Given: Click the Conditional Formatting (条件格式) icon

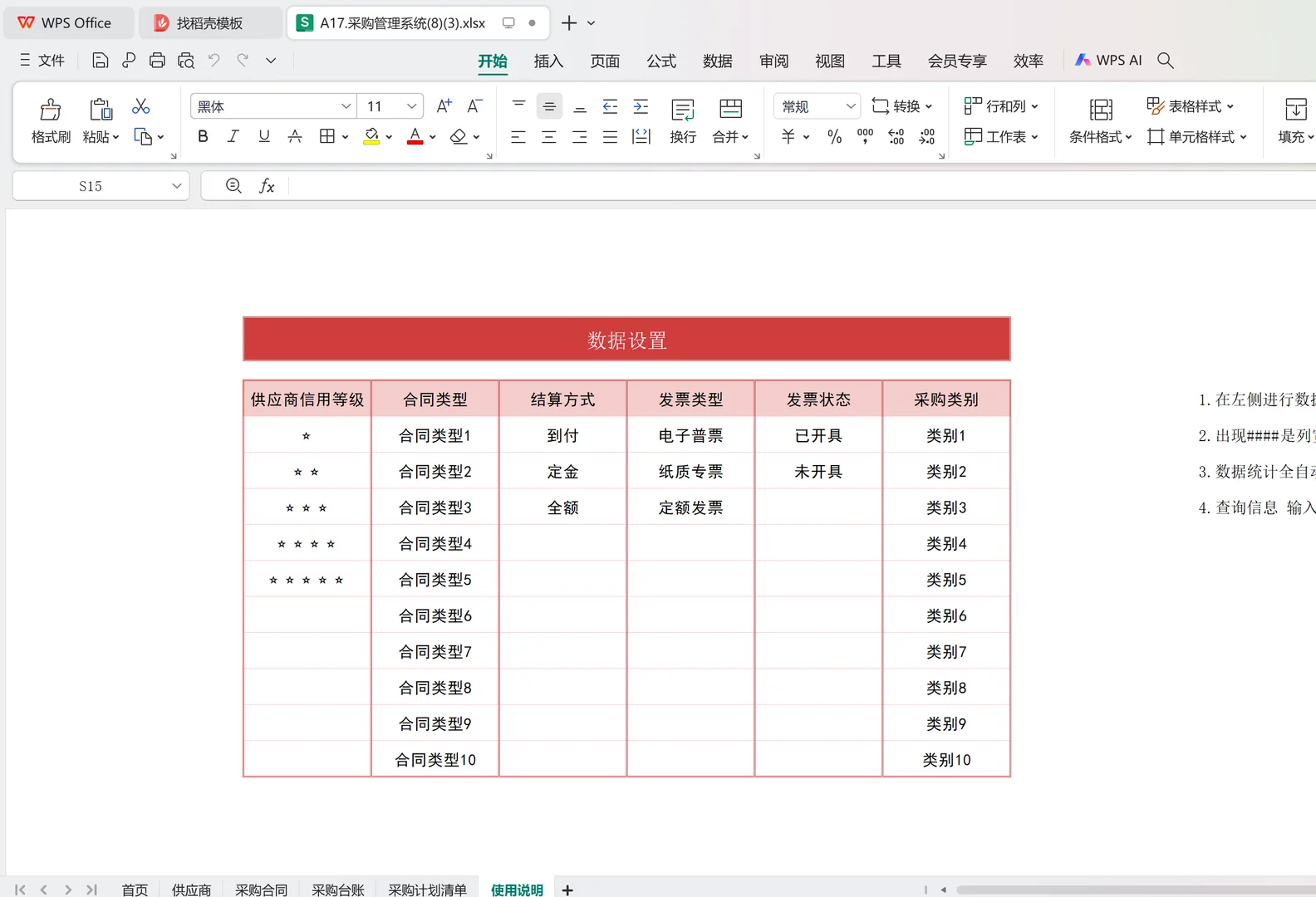Looking at the screenshot, I should [1101, 109].
